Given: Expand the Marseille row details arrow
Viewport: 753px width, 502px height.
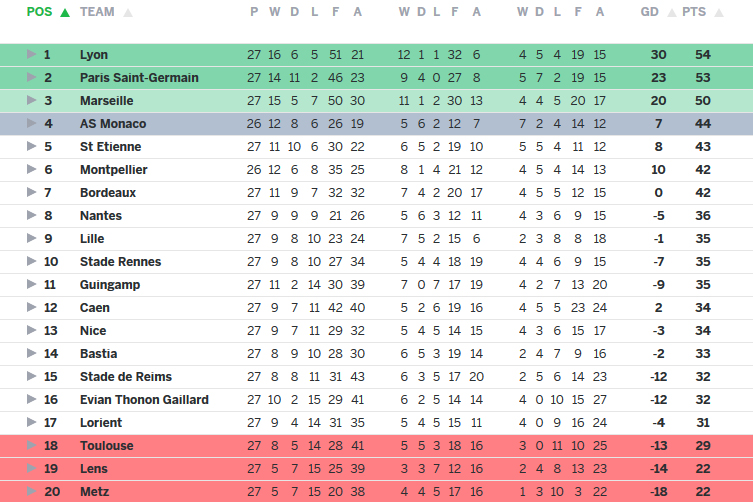Looking at the screenshot, I should [31, 101].
